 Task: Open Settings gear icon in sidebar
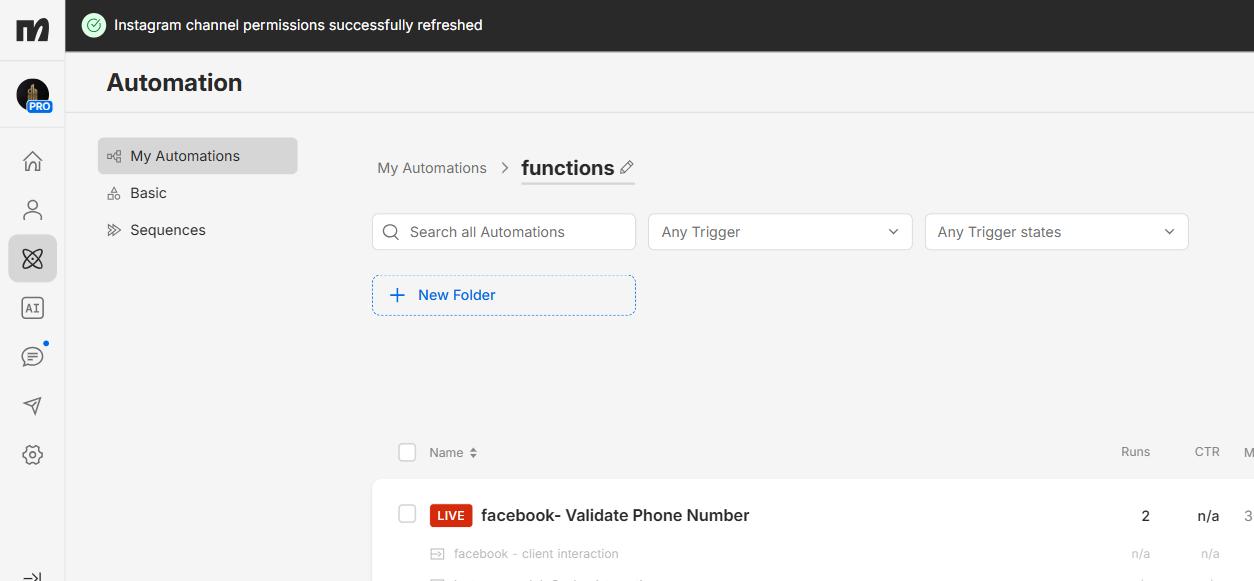32,455
